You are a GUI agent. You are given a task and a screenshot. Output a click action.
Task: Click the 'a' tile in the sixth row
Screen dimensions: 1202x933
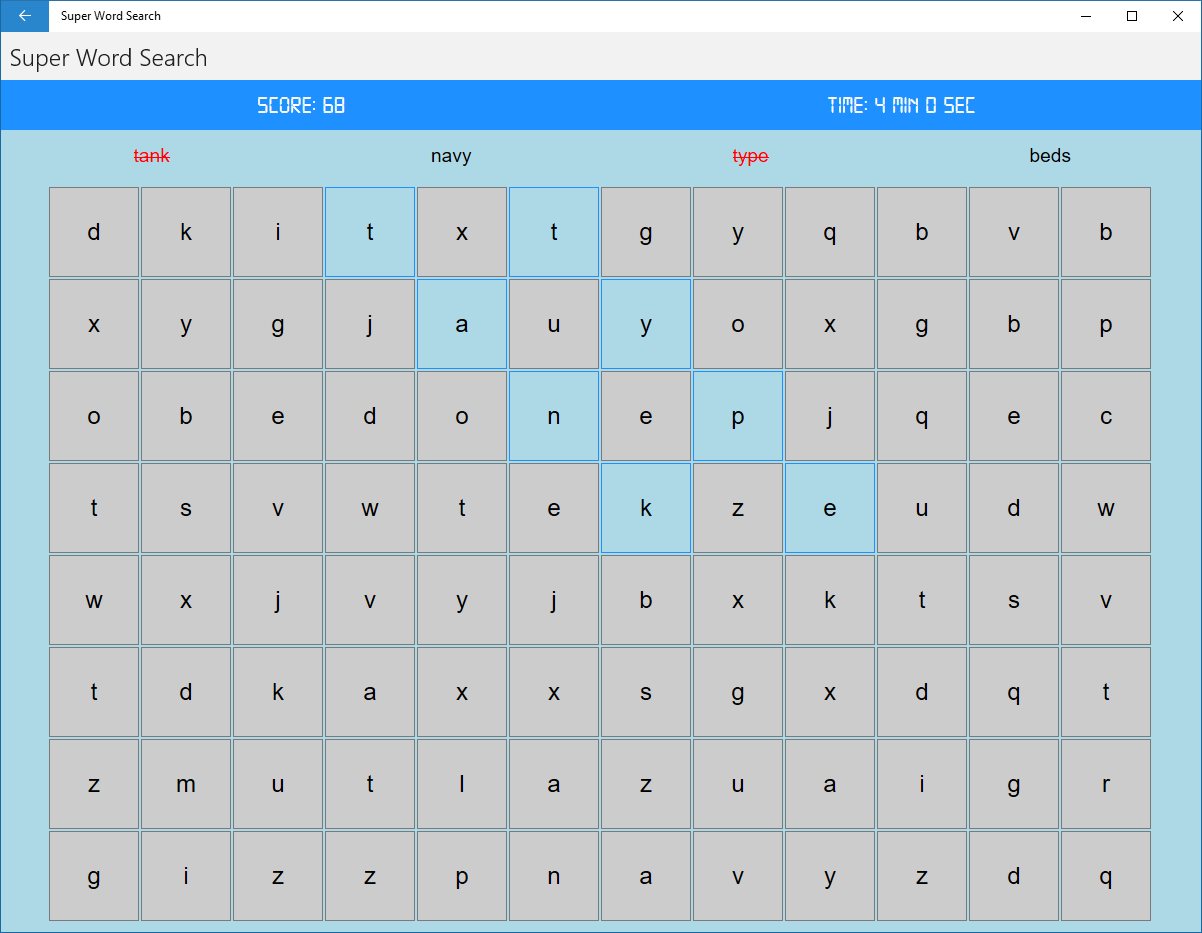pos(370,692)
